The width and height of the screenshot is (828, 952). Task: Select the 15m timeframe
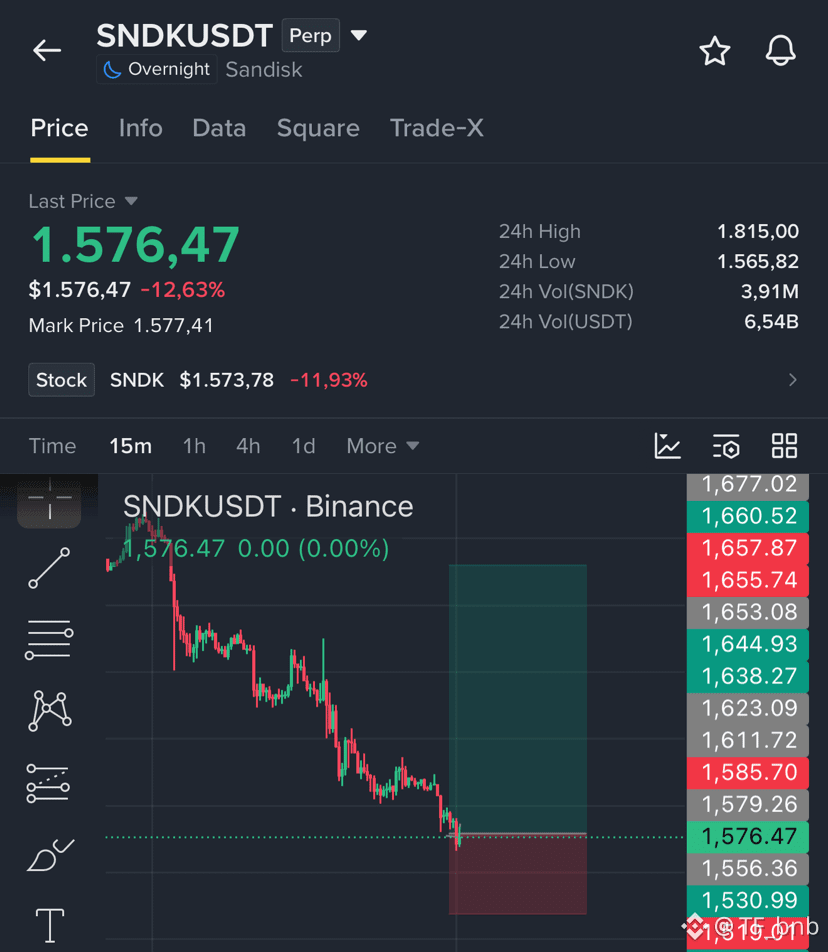coord(131,446)
